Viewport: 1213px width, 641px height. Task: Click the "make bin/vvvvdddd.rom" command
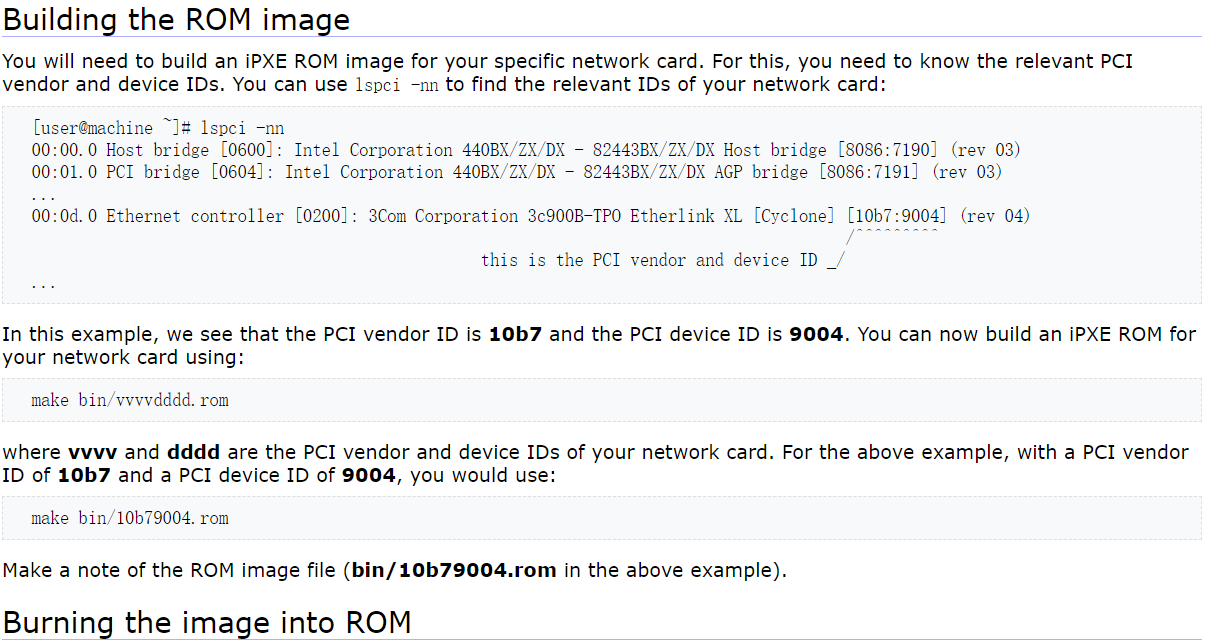pos(130,400)
